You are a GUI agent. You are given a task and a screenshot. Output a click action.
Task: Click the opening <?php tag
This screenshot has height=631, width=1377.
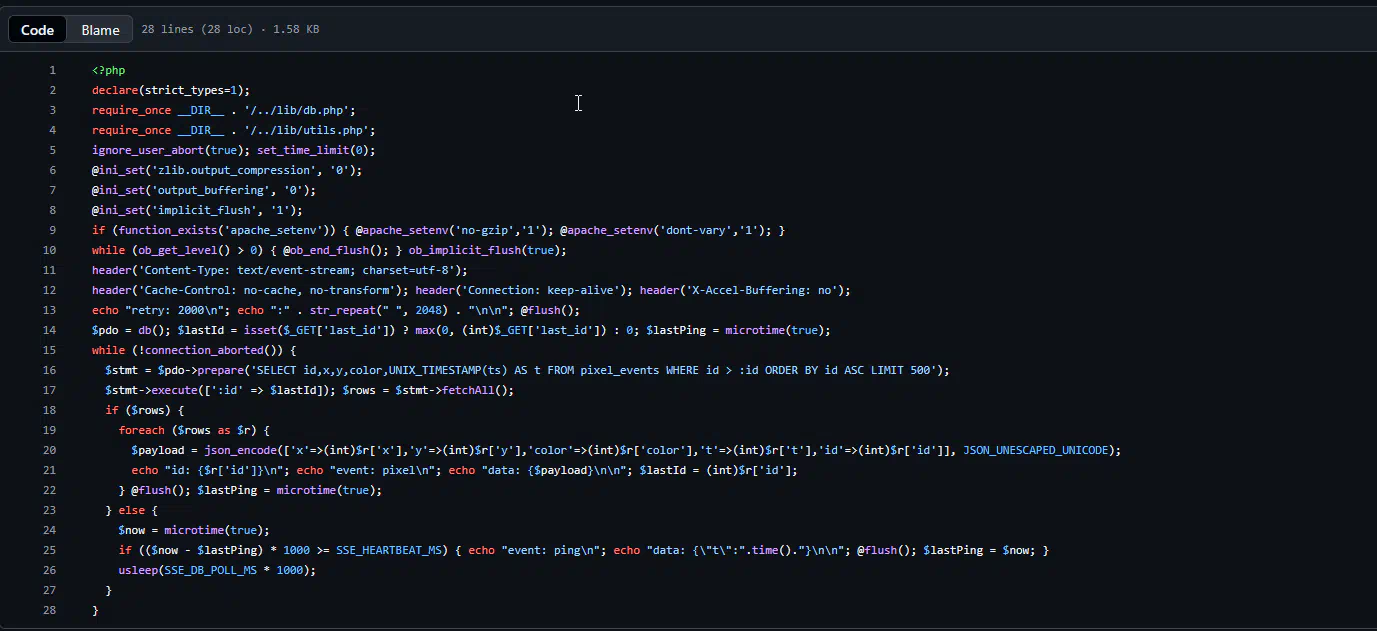coord(108,70)
